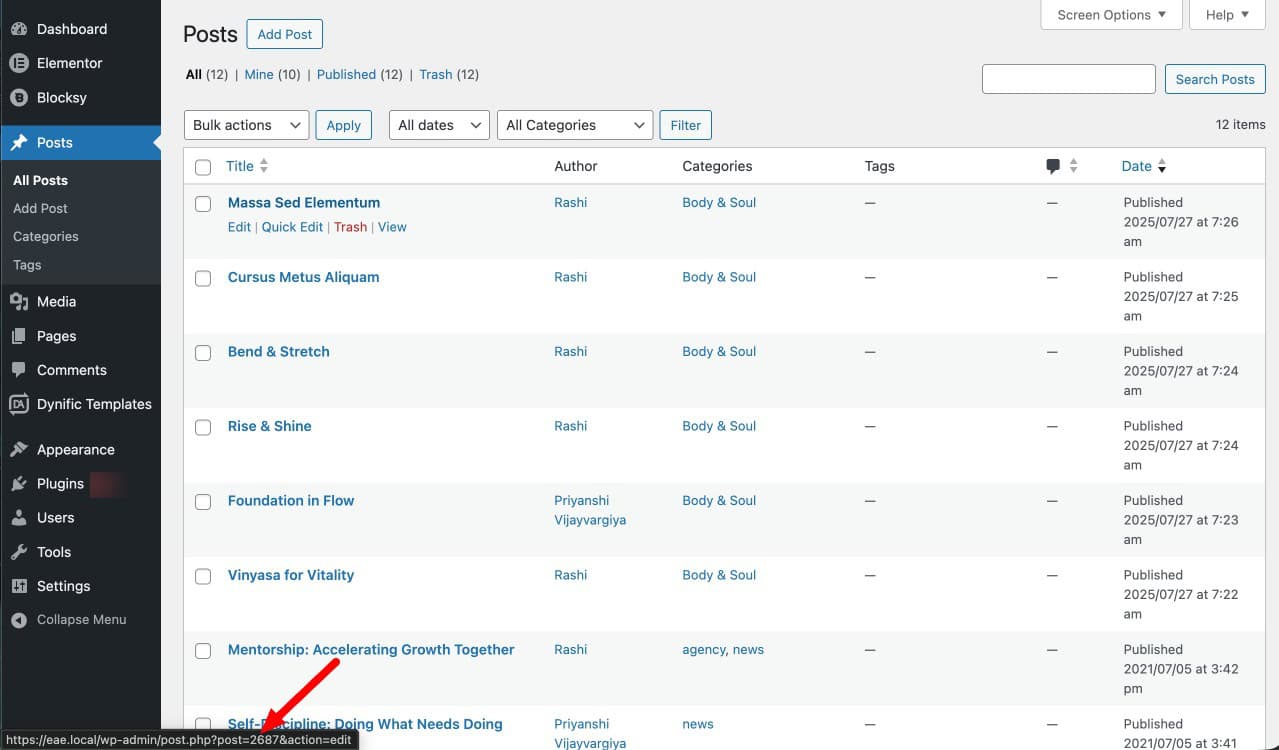This screenshot has width=1279, height=750.
Task: Click View link under Massa Sed Elementum
Action: [392, 227]
